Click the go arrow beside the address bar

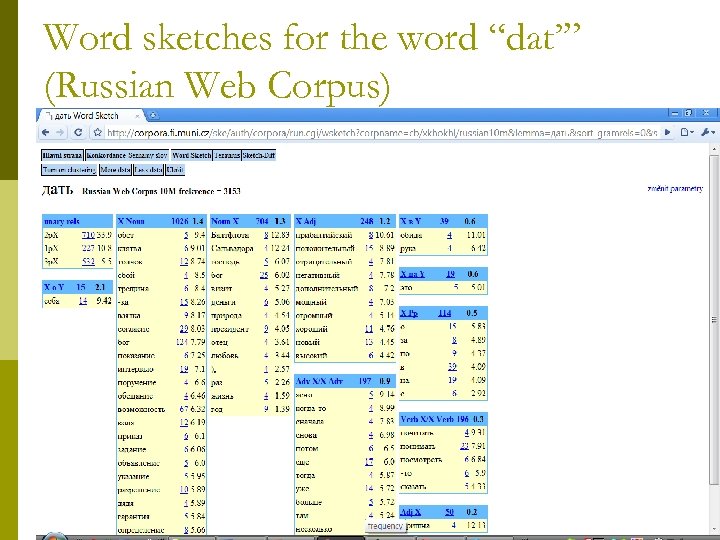click(x=668, y=132)
